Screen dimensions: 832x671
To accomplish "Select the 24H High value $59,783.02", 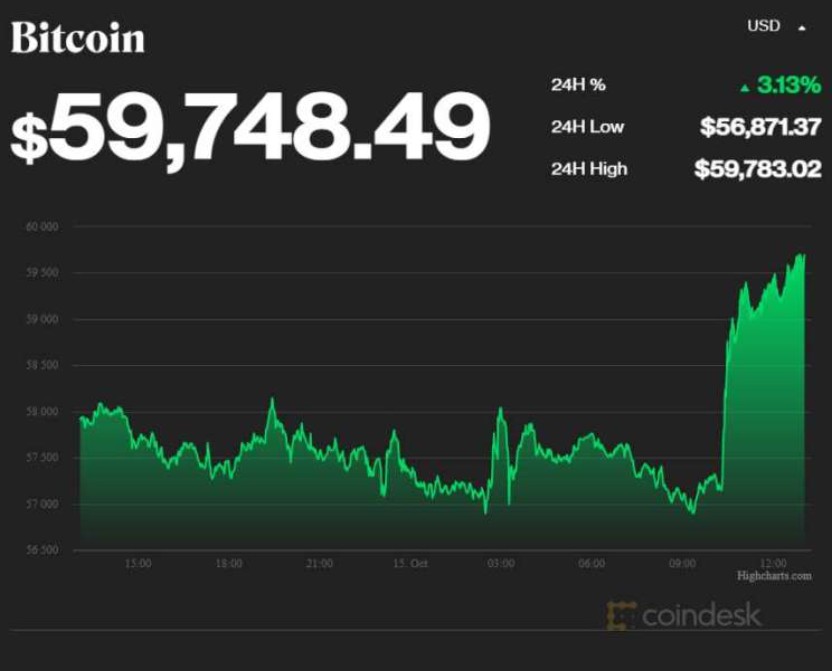I will click(757, 169).
